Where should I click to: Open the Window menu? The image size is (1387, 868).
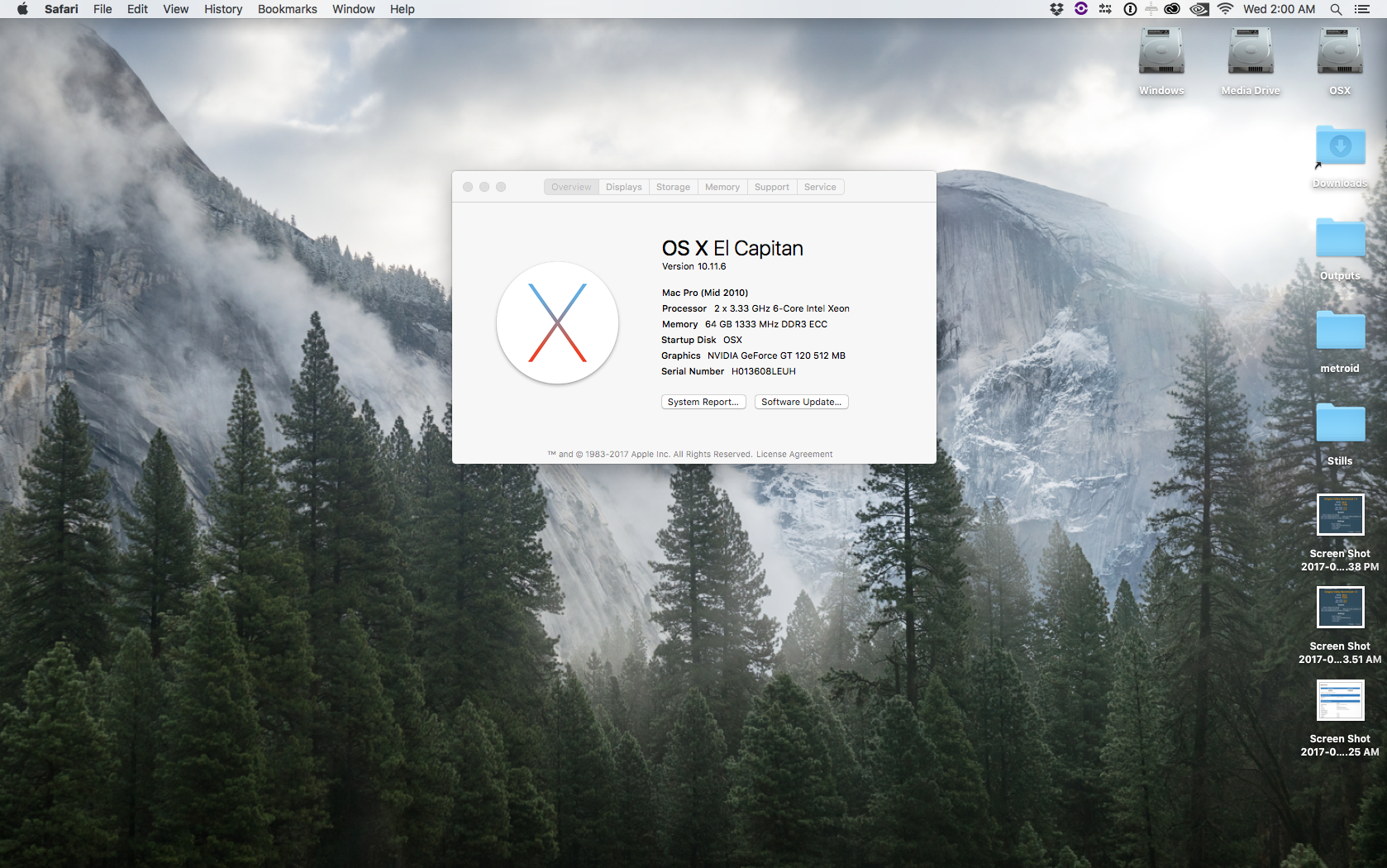tap(353, 9)
